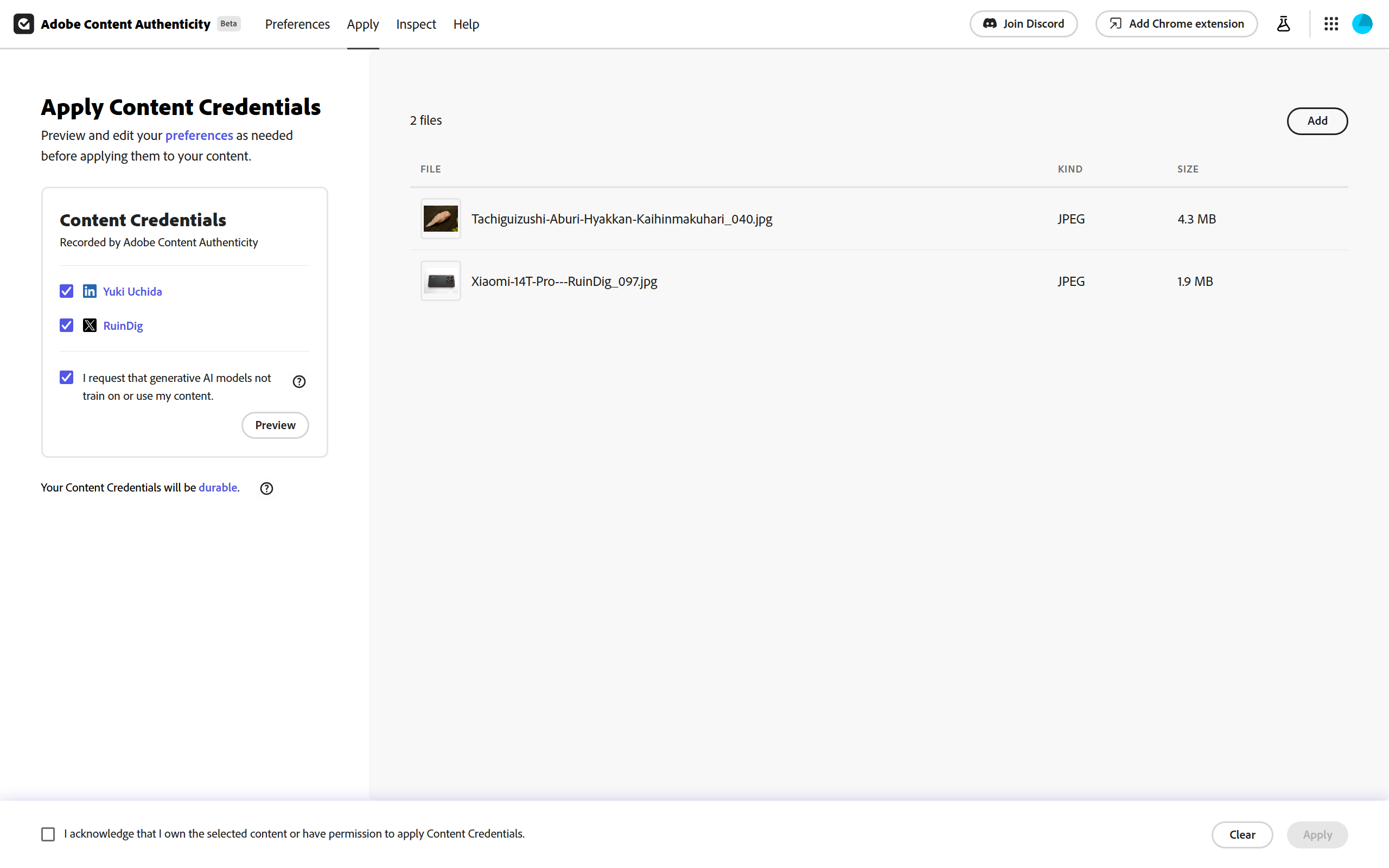Click the Tachiguizushi-Aburi-Hyakkan-Kaihinmakuhari_040.jpg file name
This screenshot has height=868, width=1389.
pyautogui.click(x=622, y=219)
